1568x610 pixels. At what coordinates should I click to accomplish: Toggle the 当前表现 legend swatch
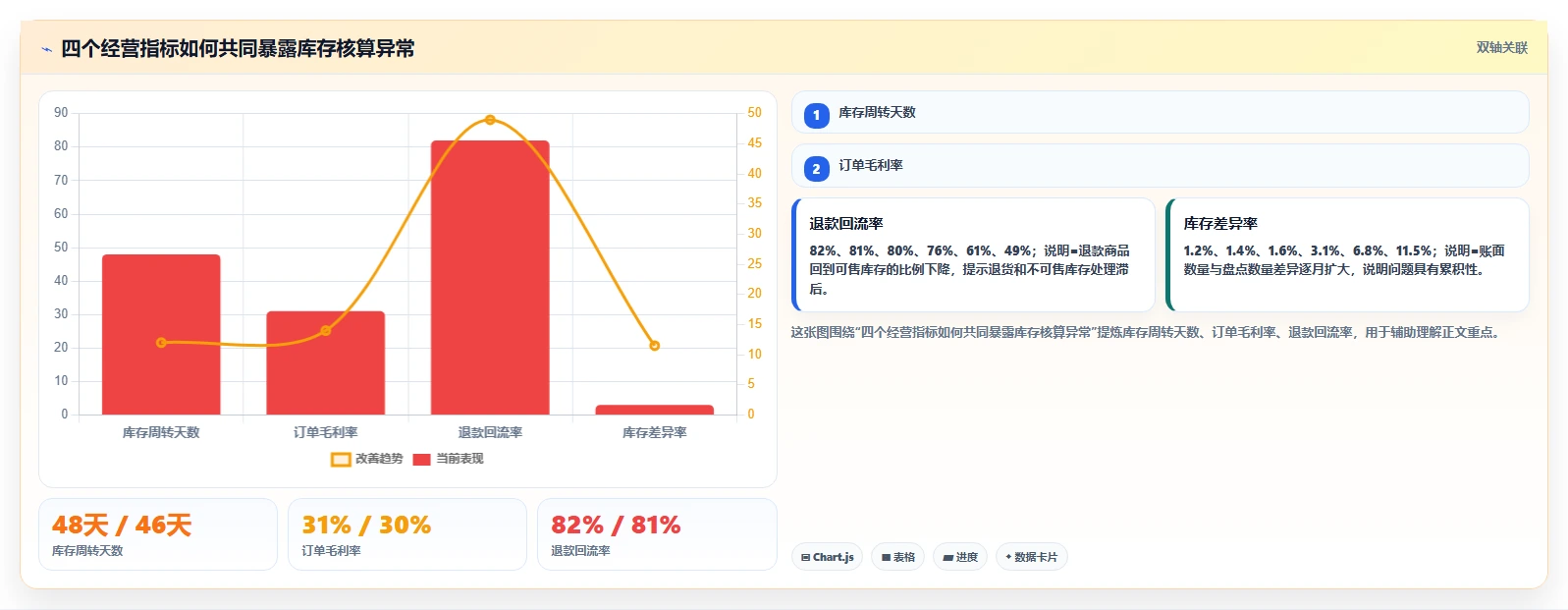tap(422, 459)
